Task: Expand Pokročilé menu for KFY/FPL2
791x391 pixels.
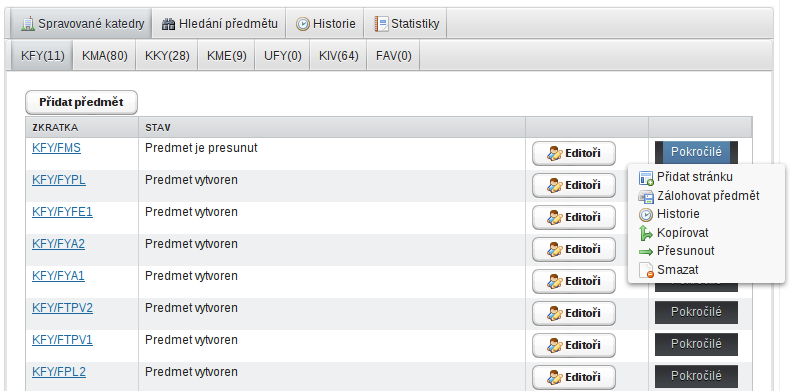Action: (x=696, y=376)
